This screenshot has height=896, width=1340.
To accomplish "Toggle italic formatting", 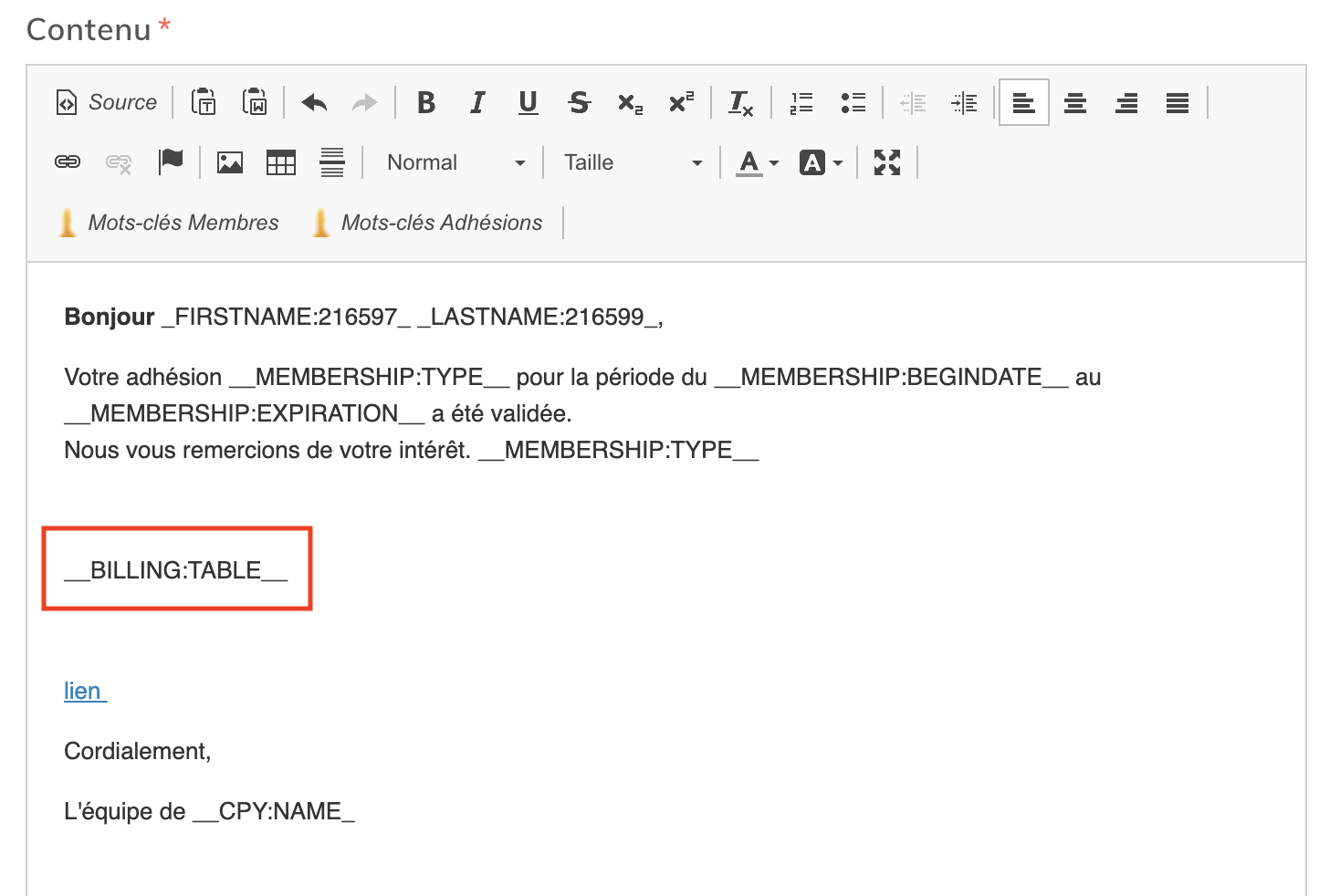I will tap(476, 102).
